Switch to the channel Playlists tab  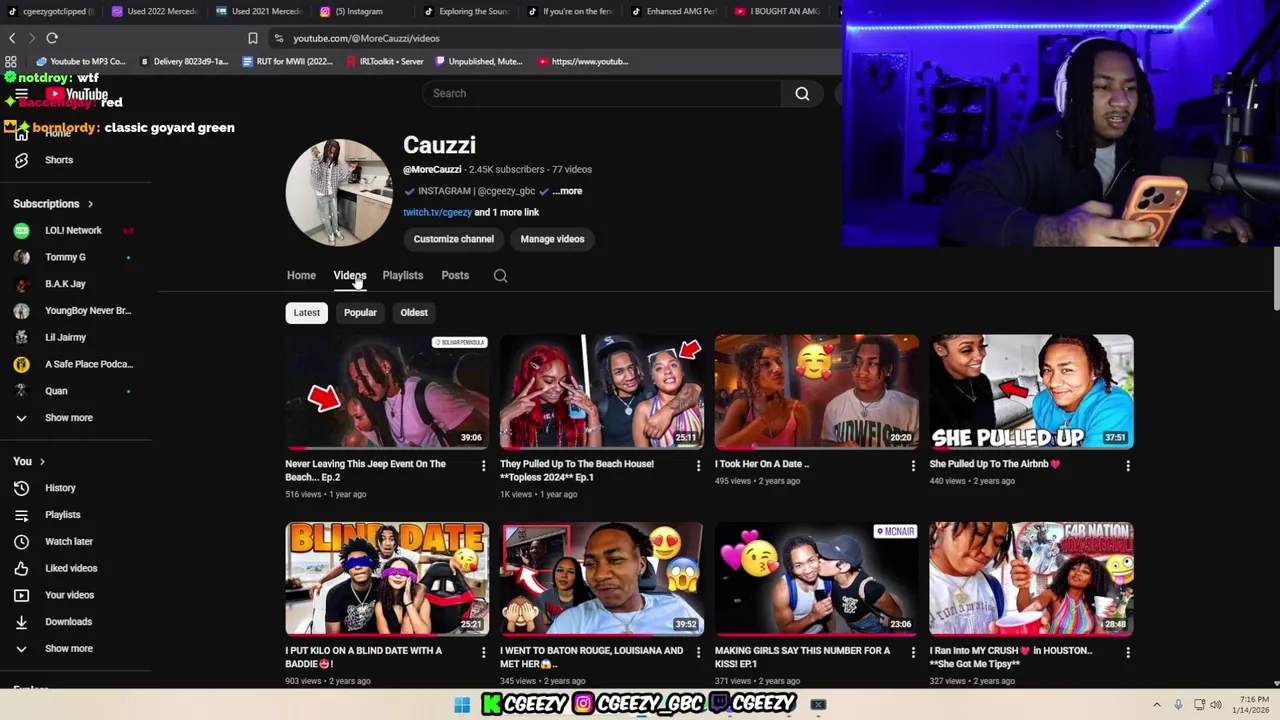(x=403, y=275)
